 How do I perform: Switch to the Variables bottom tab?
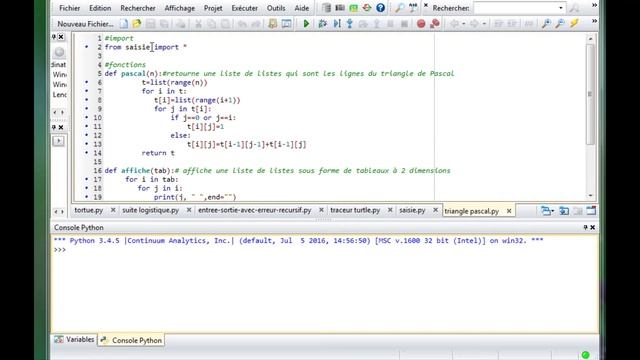click(x=75, y=340)
